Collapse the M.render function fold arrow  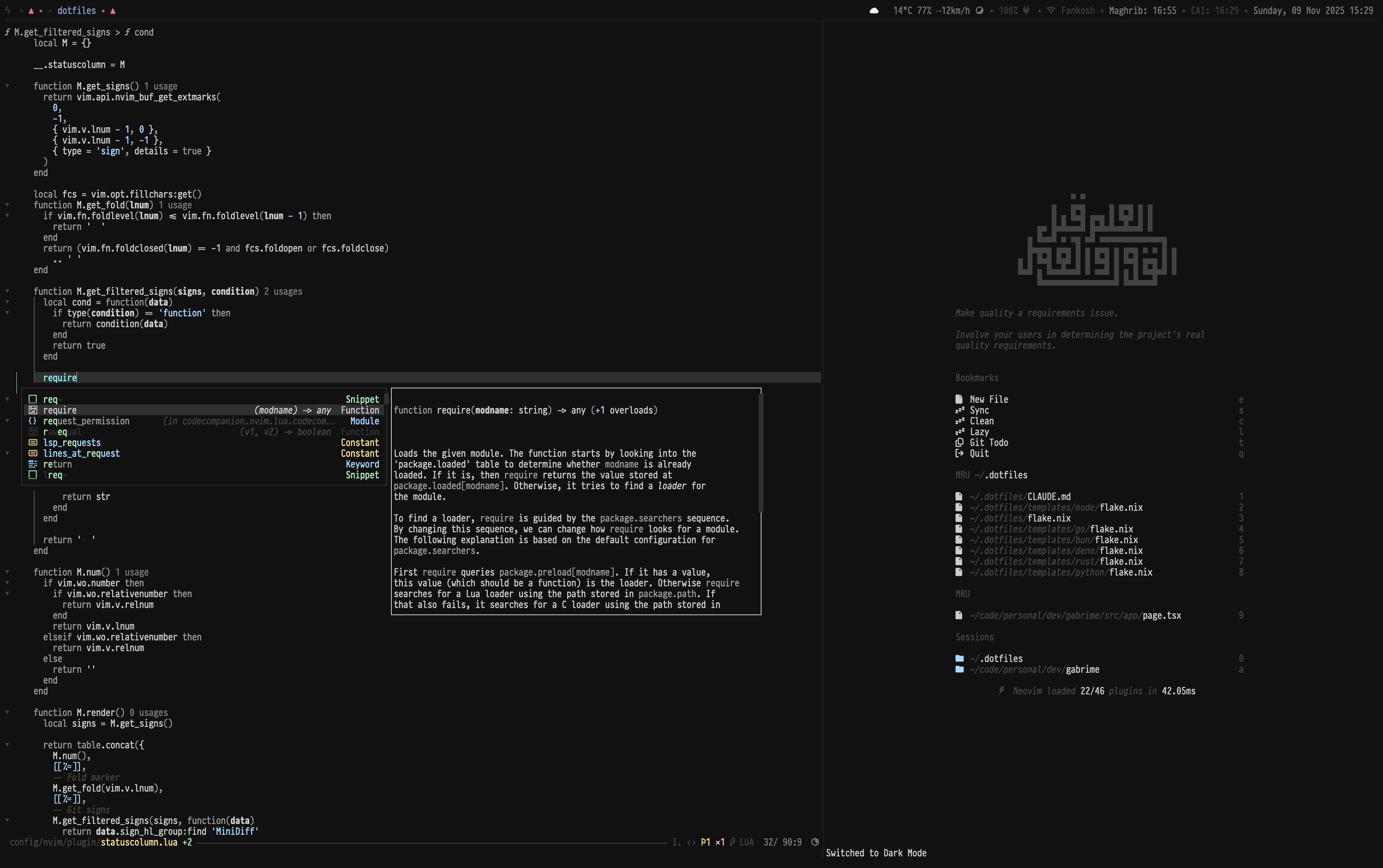[x=8, y=712]
